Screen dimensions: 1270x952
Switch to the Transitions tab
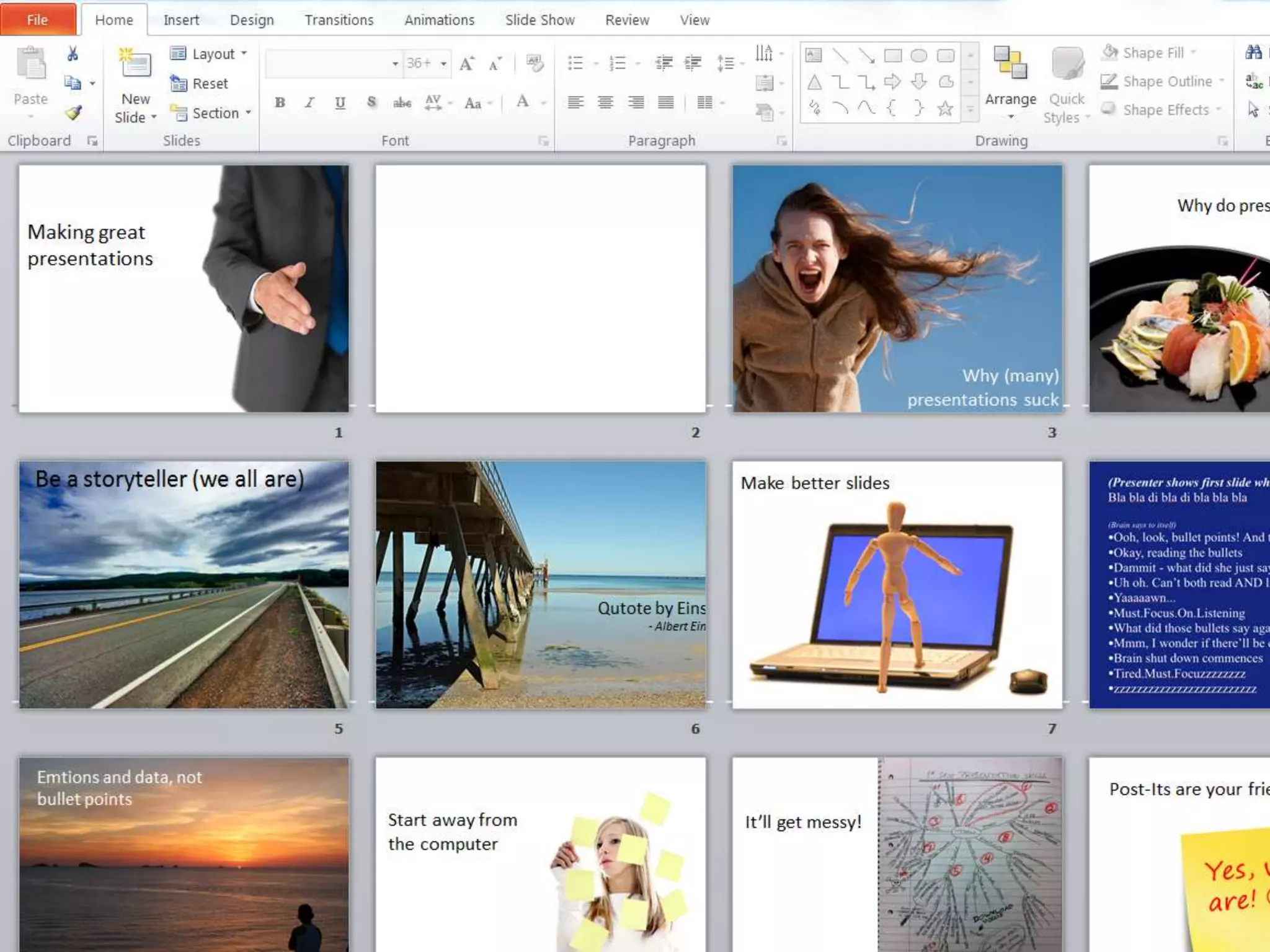pyautogui.click(x=339, y=20)
